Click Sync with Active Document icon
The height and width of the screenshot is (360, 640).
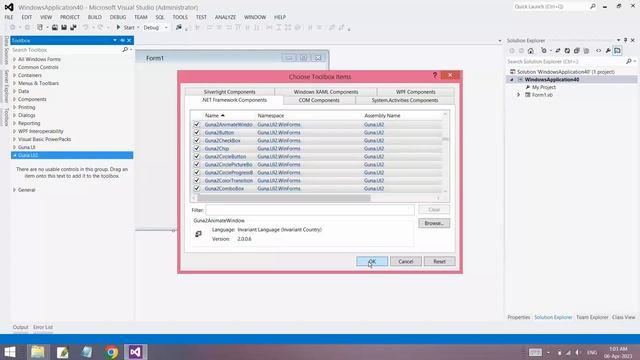click(x=558, y=51)
